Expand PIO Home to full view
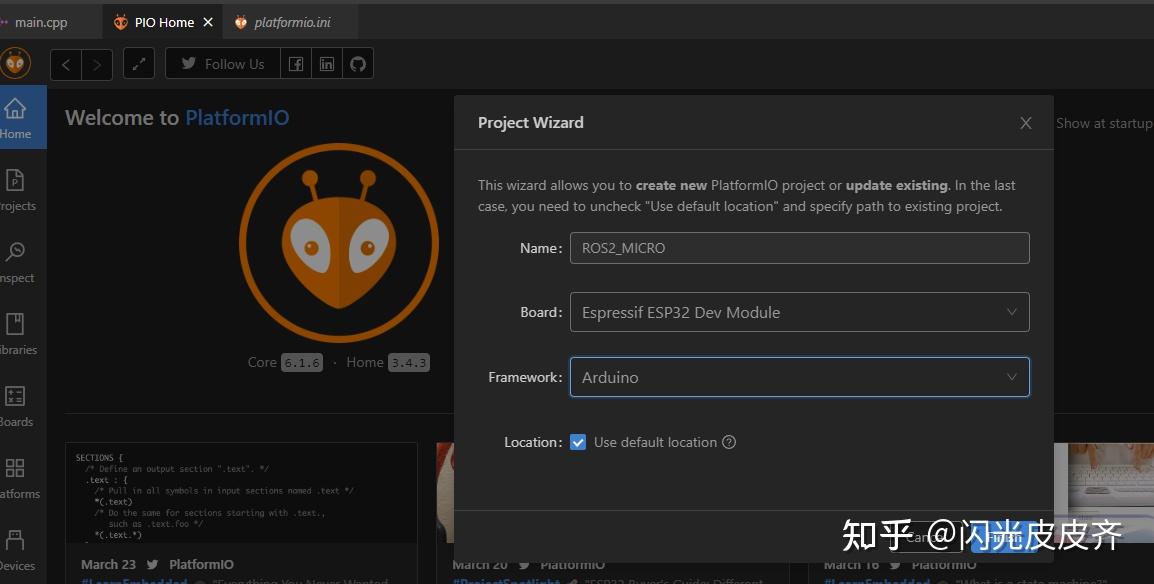 click(x=138, y=64)
